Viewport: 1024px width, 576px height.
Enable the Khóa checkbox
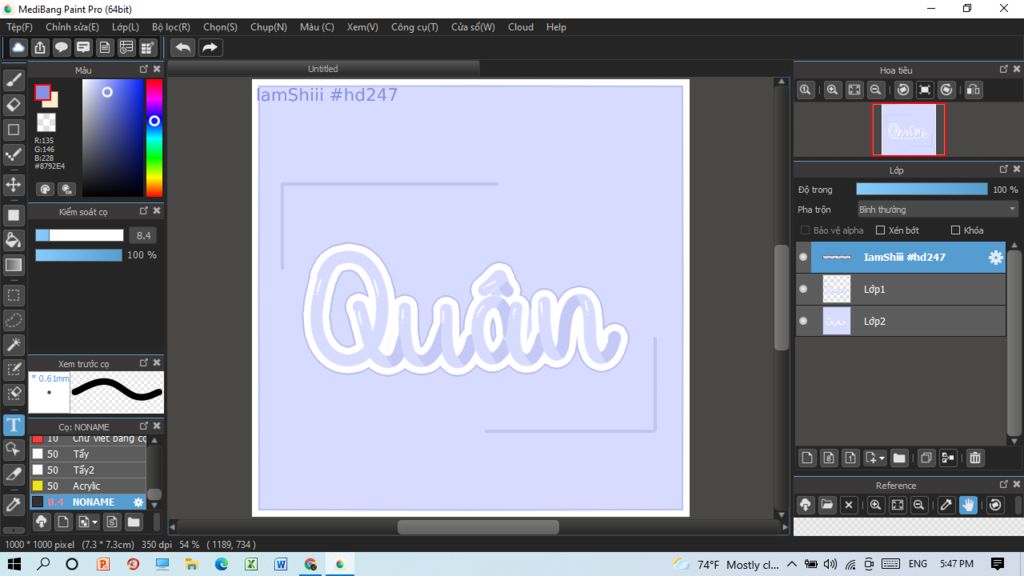click(x=955, y=230)
